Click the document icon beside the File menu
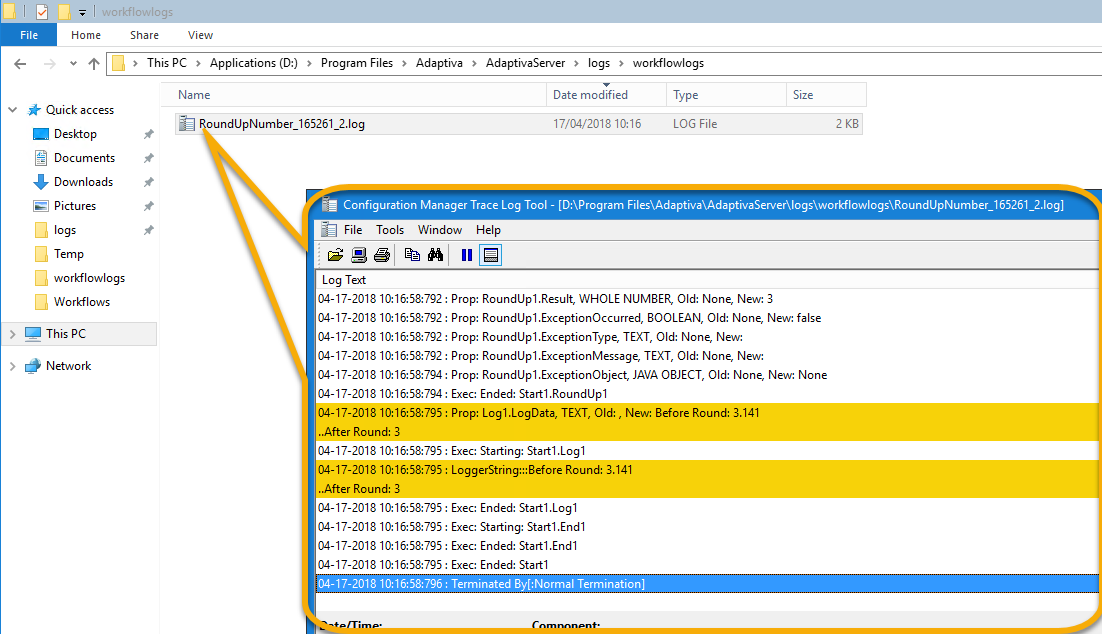 (328, 229)
